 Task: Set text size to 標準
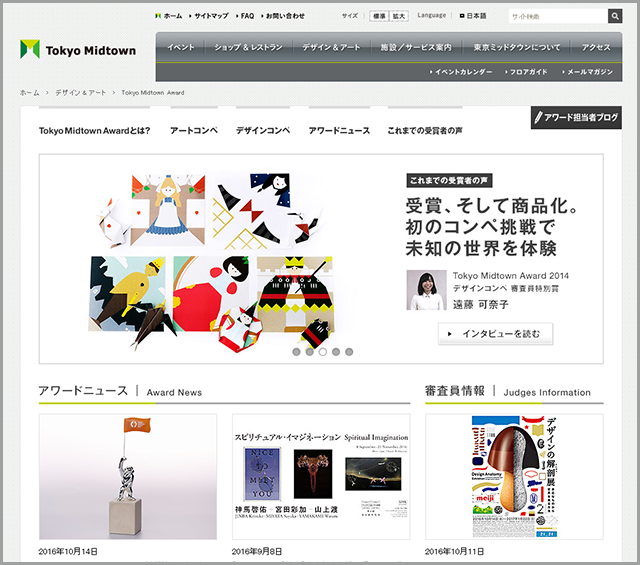379,16
